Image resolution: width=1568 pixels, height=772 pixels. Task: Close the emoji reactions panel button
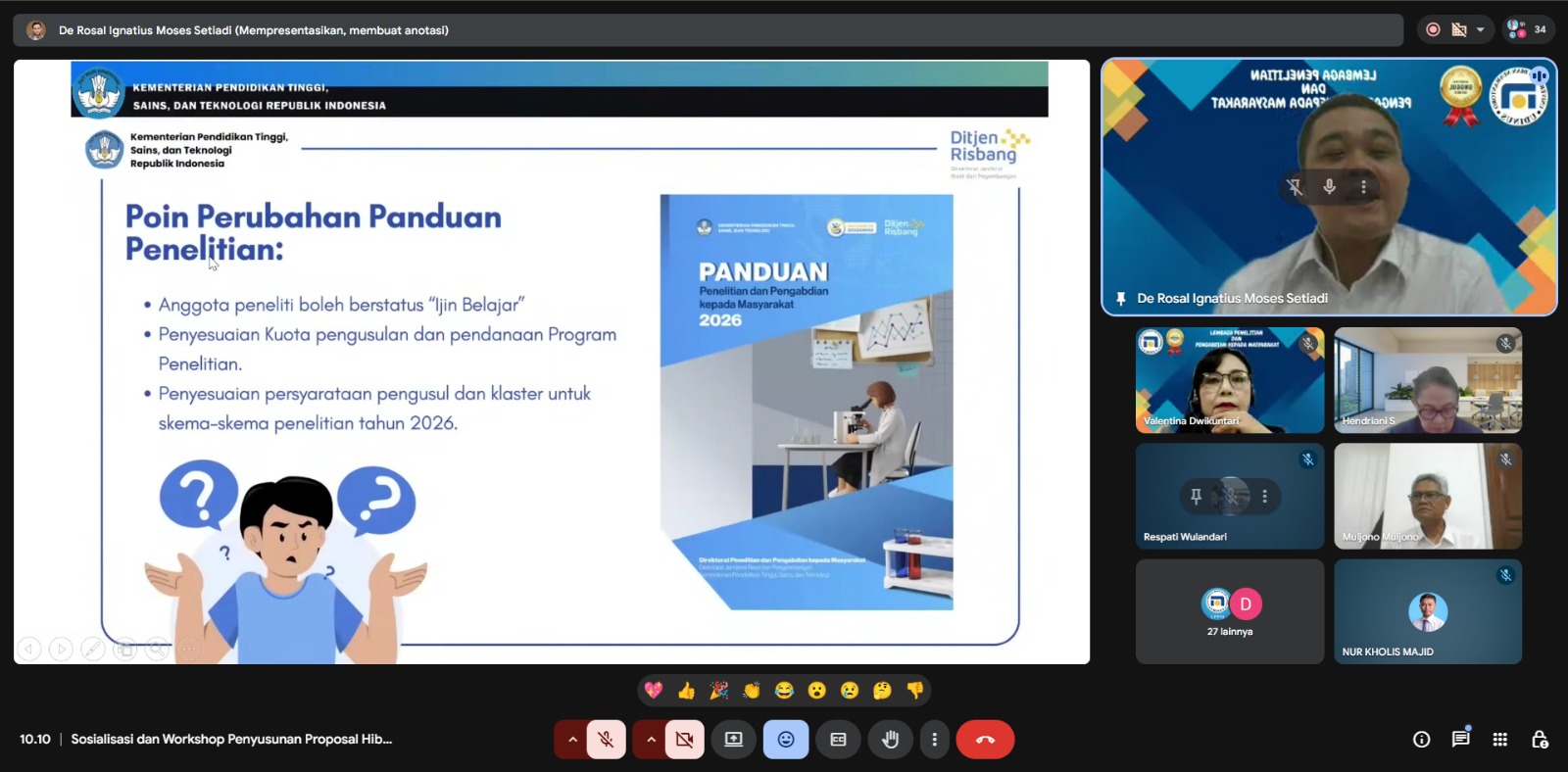(x=786, y=740)
